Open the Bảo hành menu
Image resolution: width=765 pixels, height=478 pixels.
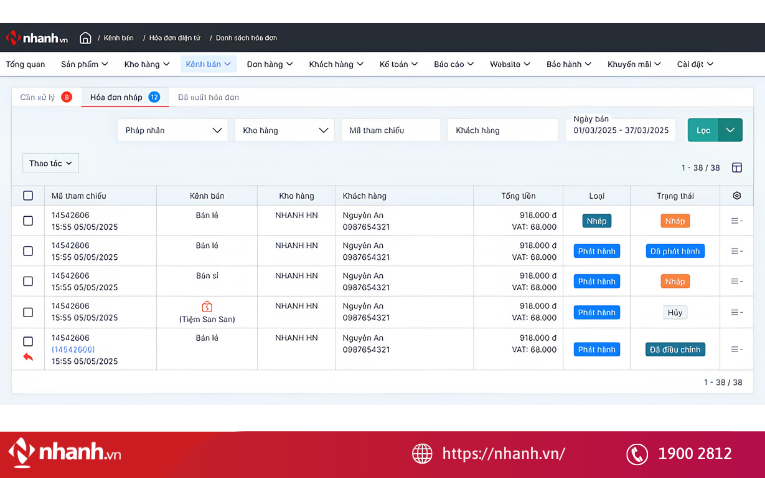pos(569,64)
